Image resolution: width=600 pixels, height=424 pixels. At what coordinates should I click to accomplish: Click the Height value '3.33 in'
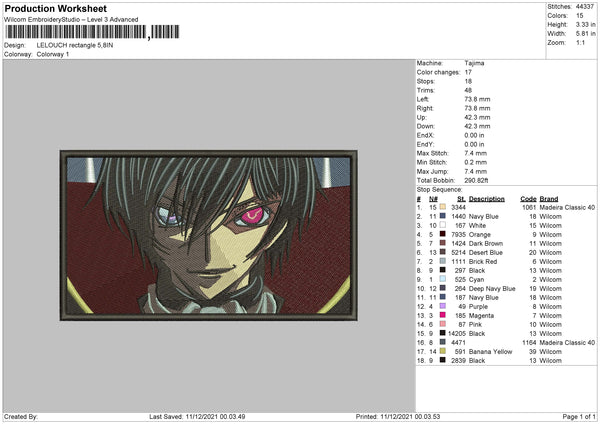(x=585, y=24)
